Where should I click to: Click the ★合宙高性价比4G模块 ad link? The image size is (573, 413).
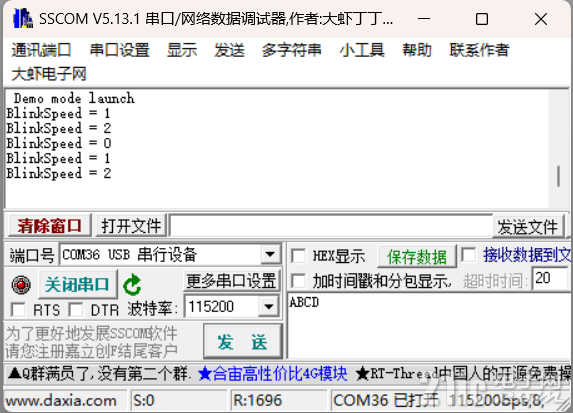click(x=272, y=374)
